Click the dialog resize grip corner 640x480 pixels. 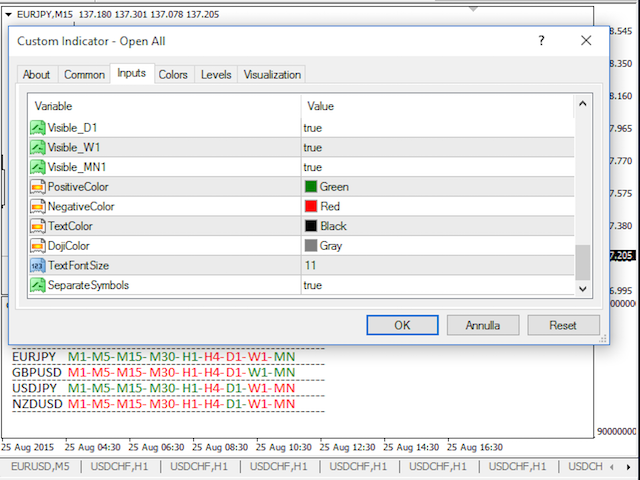coord(603,339)
